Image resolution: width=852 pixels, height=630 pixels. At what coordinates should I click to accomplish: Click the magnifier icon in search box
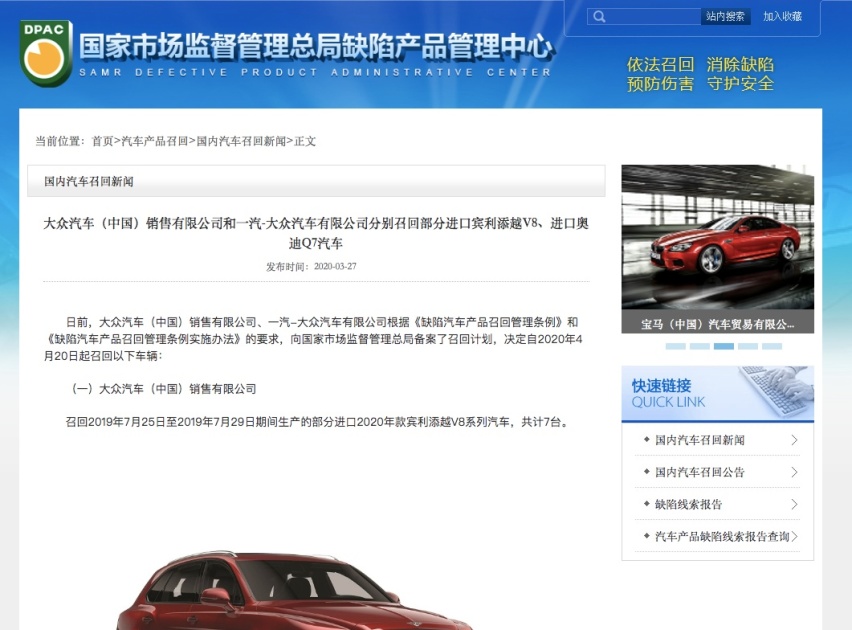point(599,16)
